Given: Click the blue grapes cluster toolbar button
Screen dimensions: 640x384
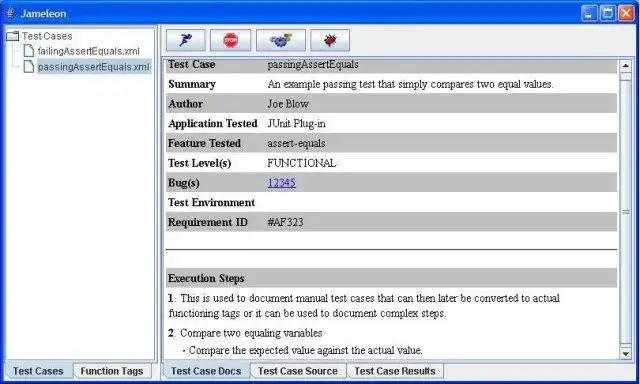Looking at the screenshot, I should (x=281, y=40).
